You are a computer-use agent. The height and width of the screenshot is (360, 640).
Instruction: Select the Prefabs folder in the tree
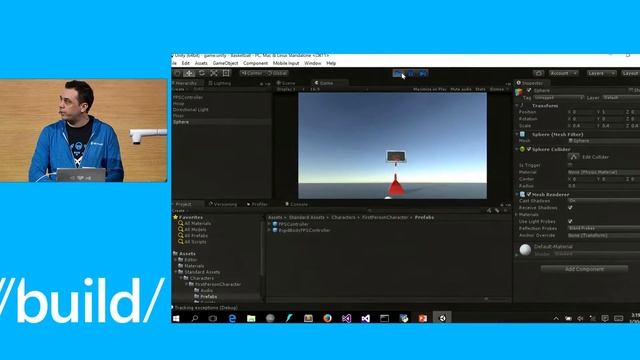click(209, 297)
